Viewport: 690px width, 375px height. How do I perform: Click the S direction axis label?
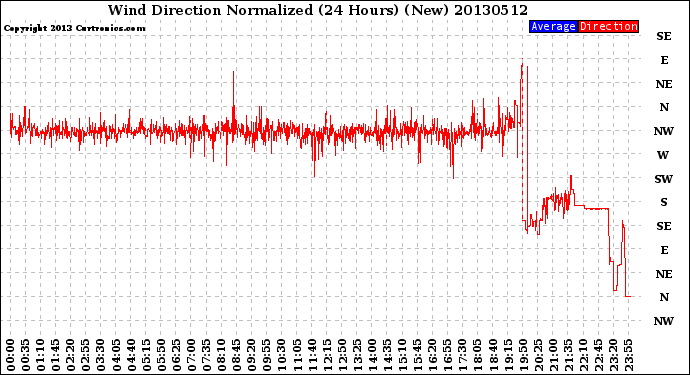coord(664,202)
